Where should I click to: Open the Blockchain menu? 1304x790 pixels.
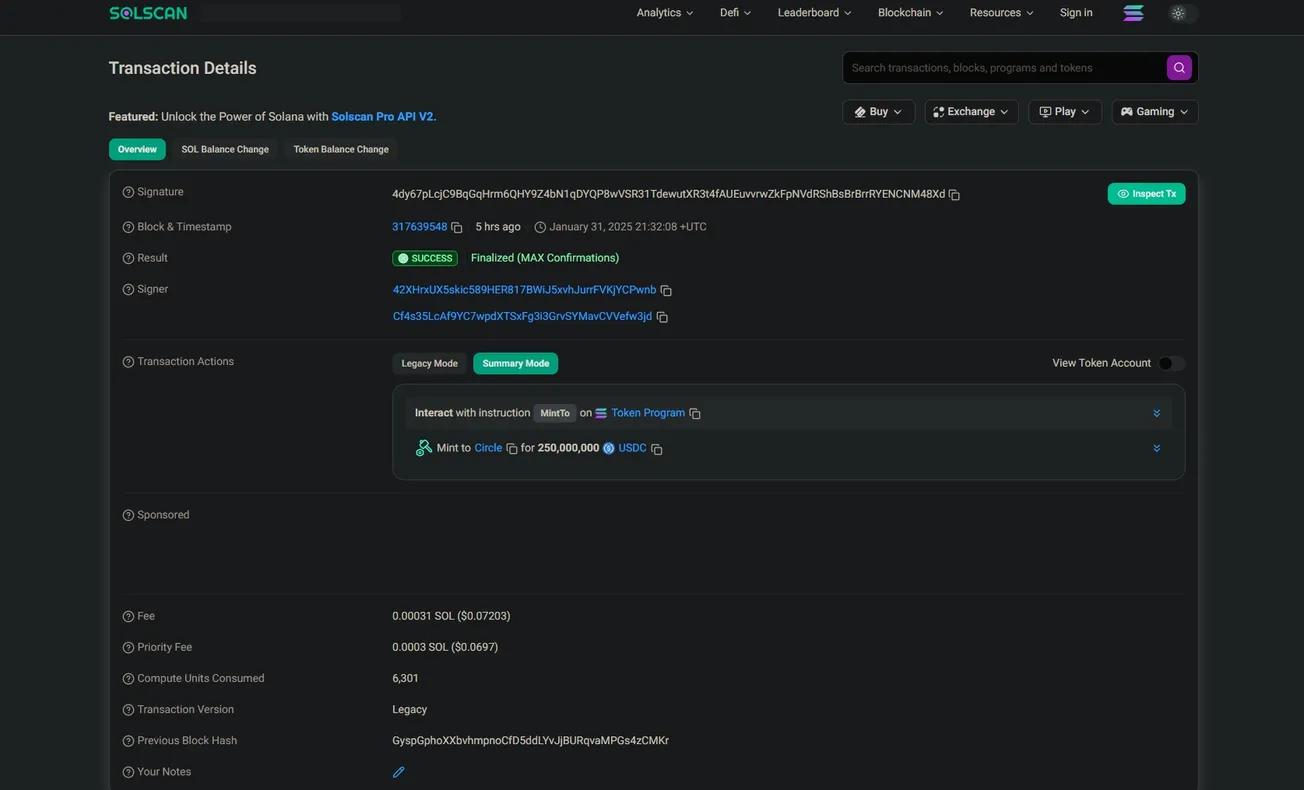(x=911, y=13)
